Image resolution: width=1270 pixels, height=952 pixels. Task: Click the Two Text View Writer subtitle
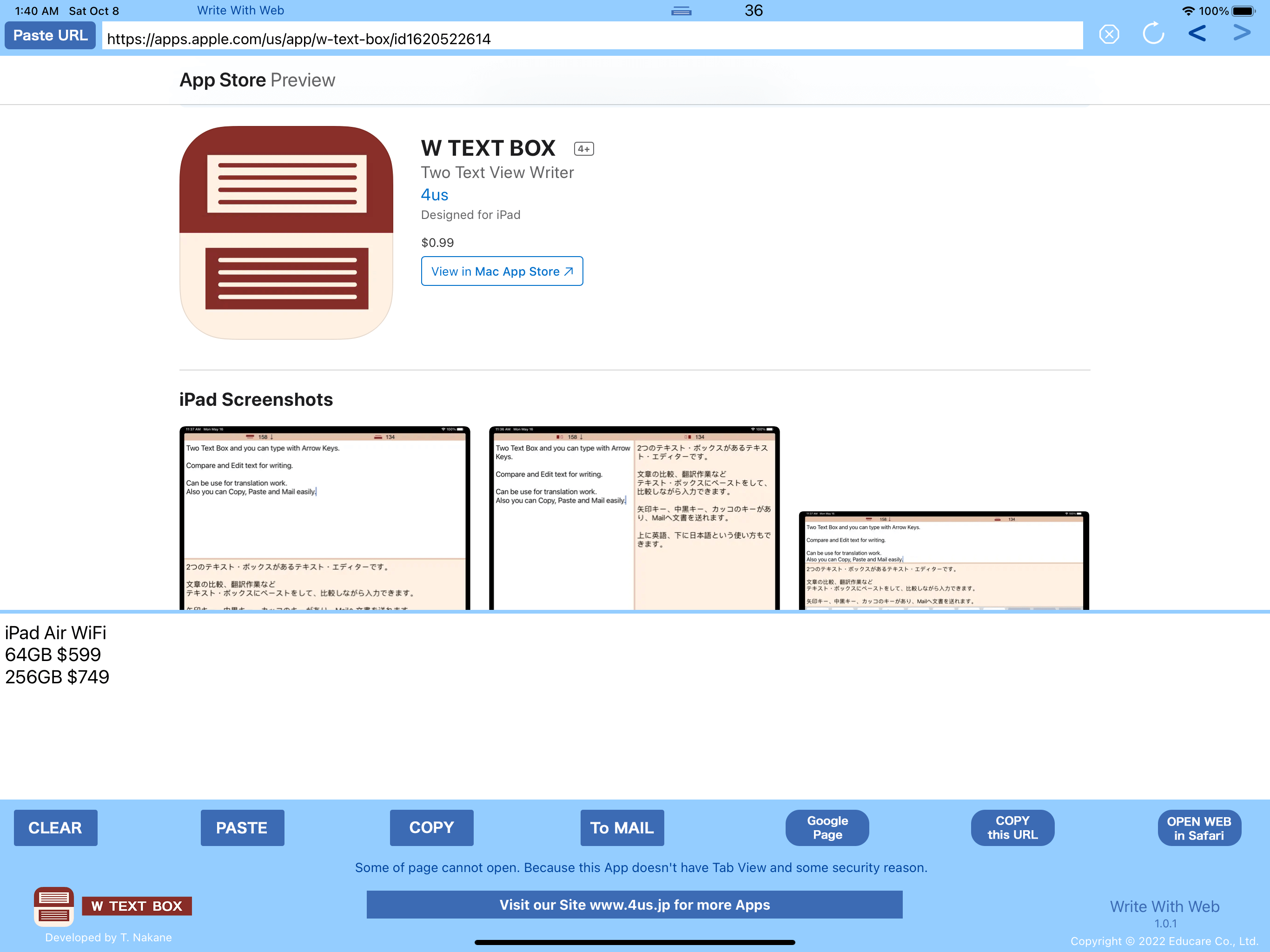tap(497, 172)
